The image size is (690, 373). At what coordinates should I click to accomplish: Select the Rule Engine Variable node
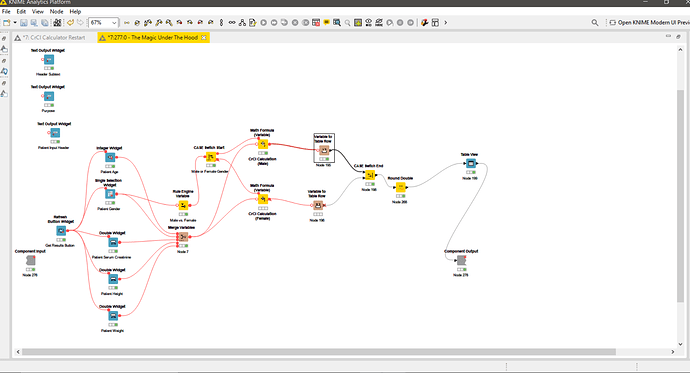[183, 205]
